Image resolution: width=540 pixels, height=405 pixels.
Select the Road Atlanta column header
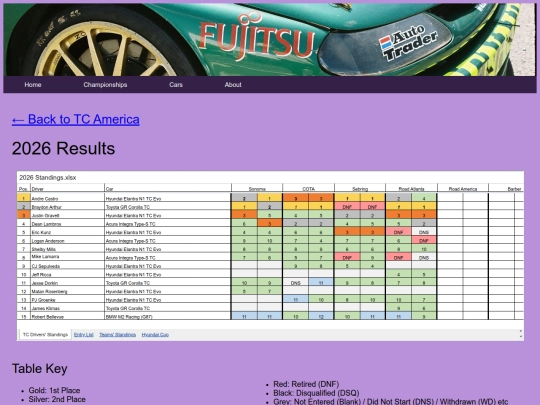pyautogui.click(x=411, y=189)
